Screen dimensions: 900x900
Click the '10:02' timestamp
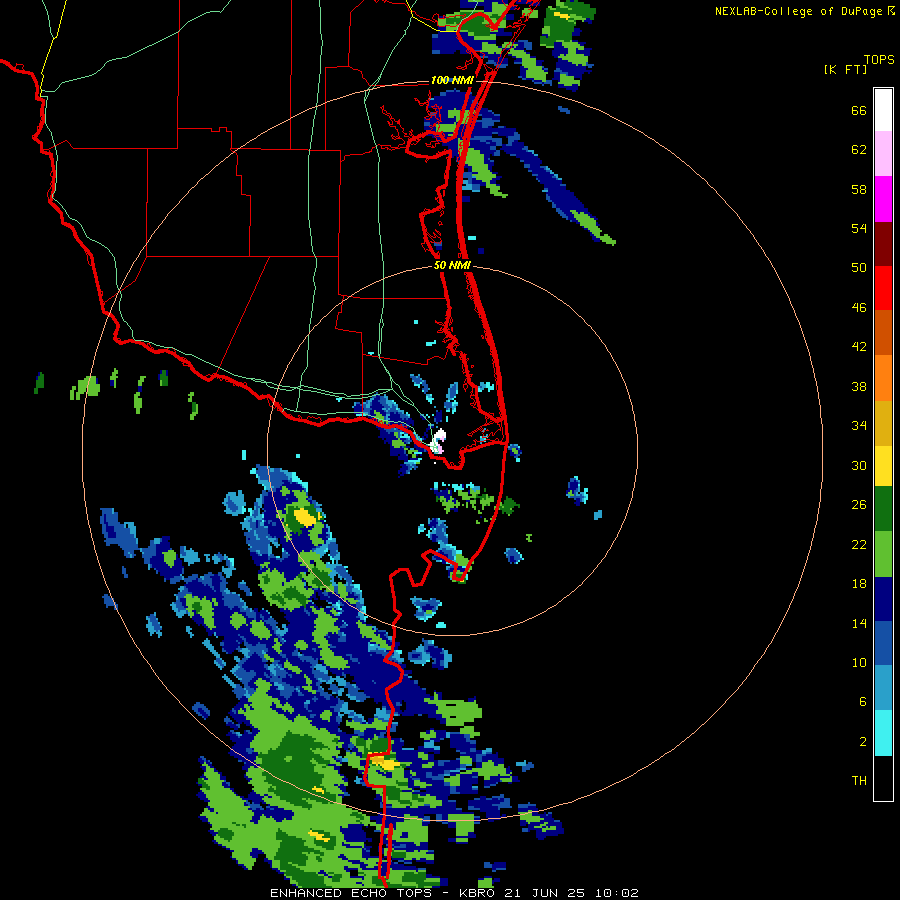(616, 893)
